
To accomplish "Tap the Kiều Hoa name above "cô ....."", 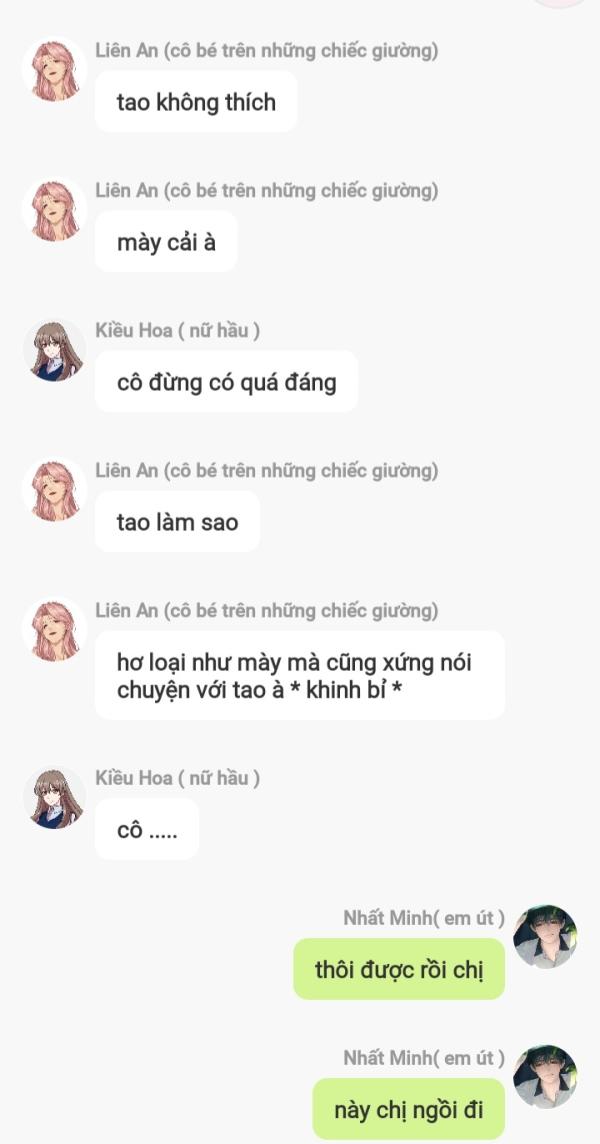I will (178, 778).
